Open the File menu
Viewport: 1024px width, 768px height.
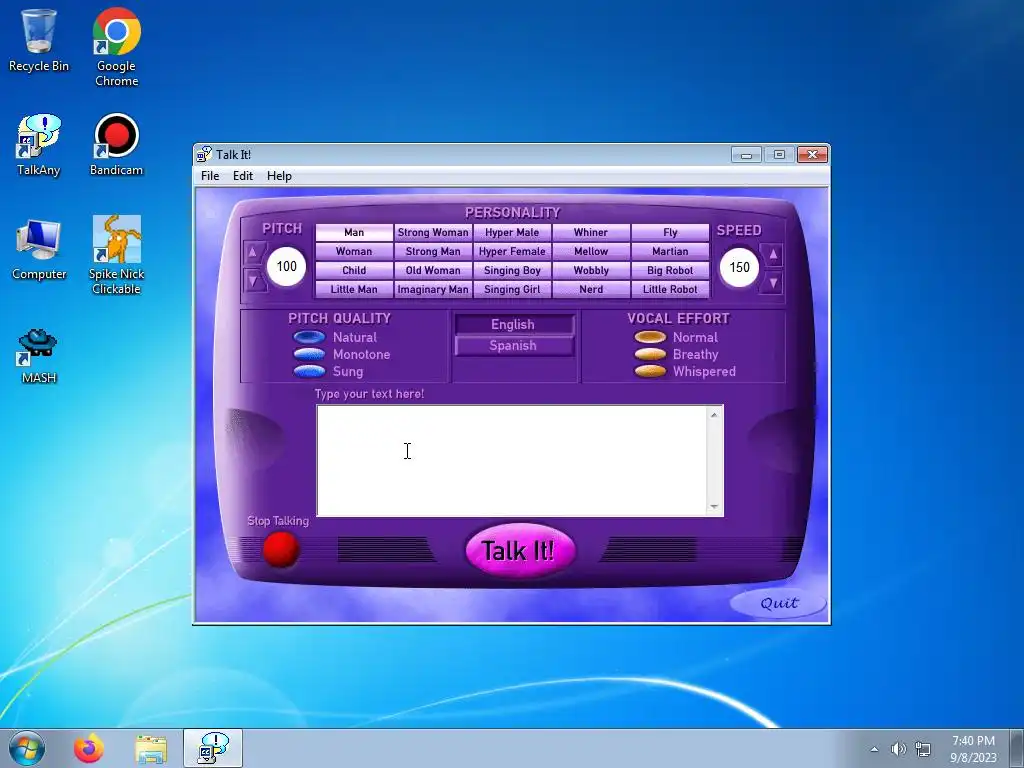pos(210,176)
